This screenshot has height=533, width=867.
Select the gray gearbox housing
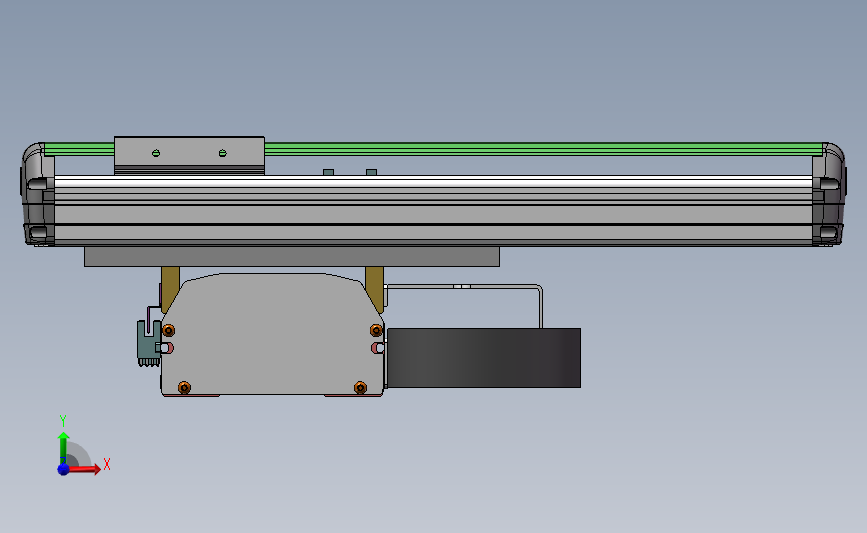point(271,337)
